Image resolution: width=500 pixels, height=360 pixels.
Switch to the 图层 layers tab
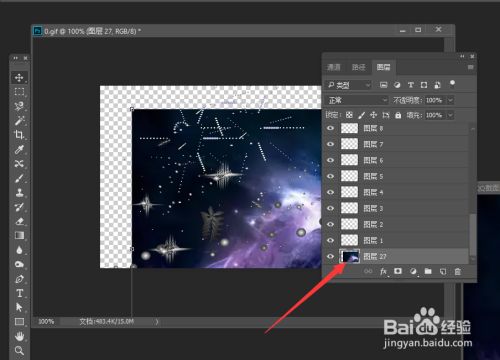click(x=384, y=67)
